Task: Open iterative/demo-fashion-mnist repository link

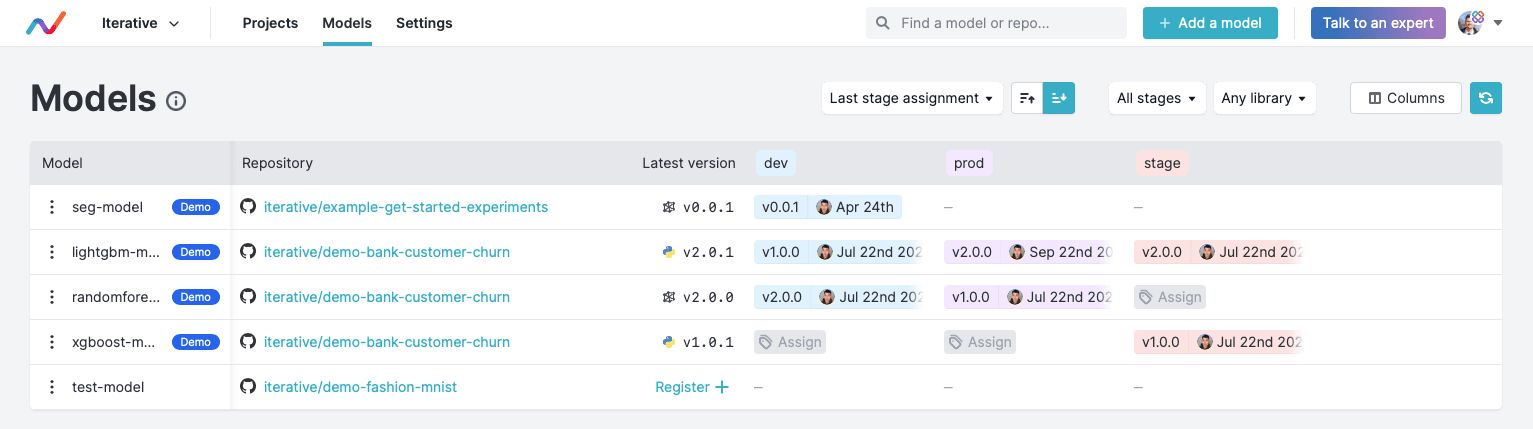Action: click(x=360, y=387)
